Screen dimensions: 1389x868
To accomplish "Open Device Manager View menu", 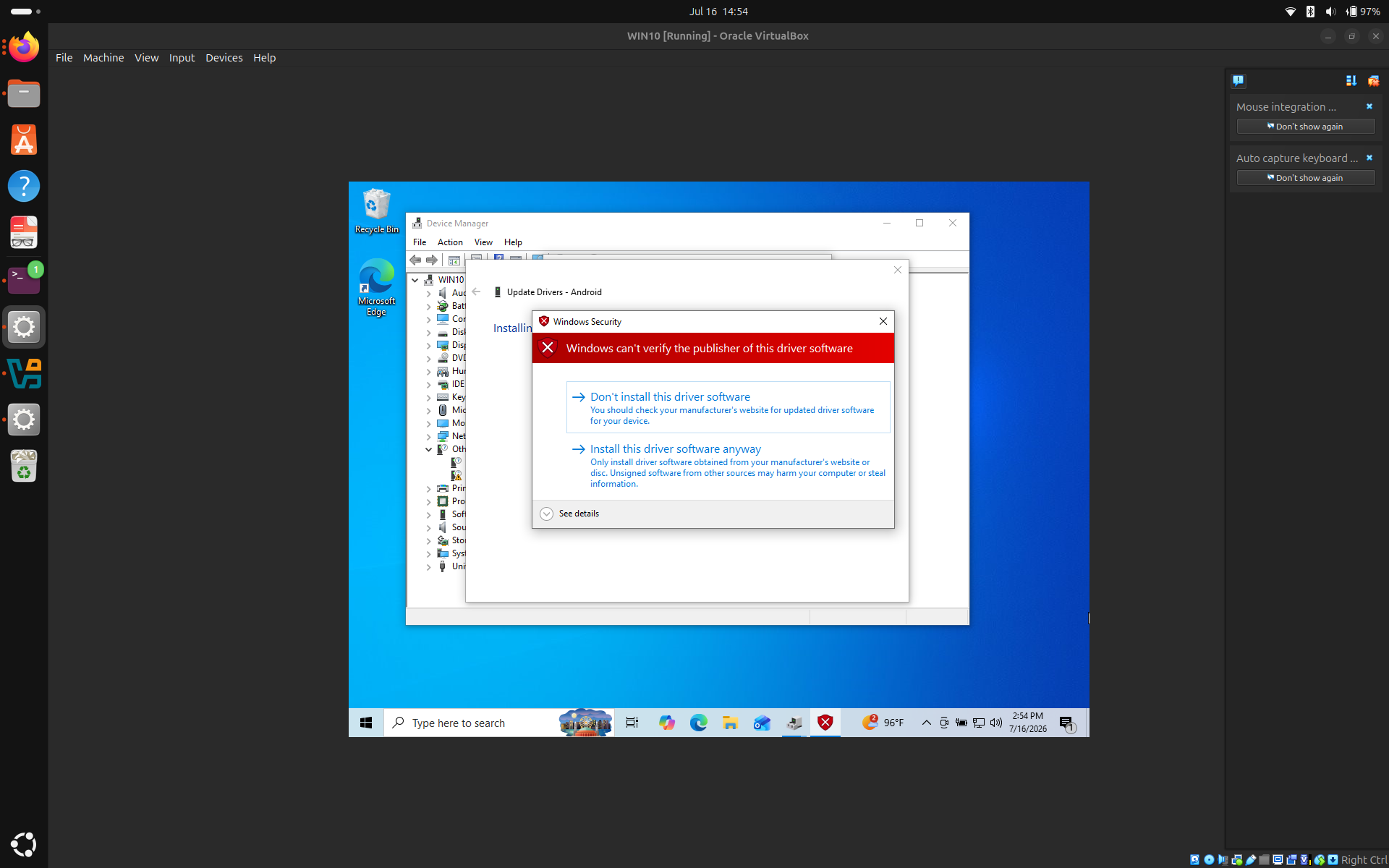I will coord(483,242).
